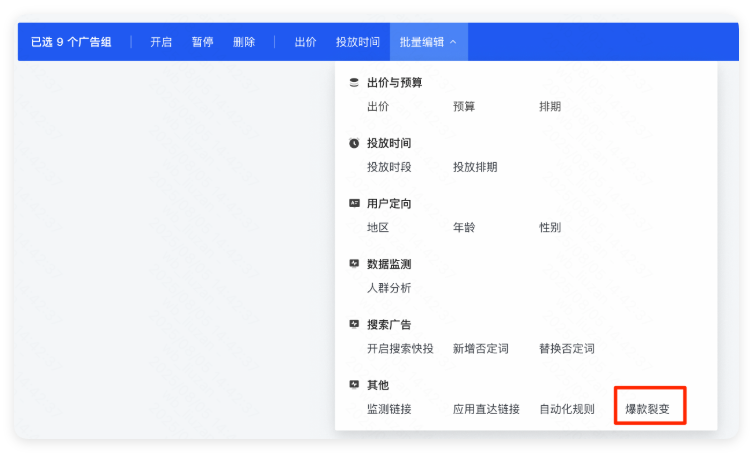Screen dimensions: 753x453
Task: Select the 新增否定词 option
Action: (481, 348)
